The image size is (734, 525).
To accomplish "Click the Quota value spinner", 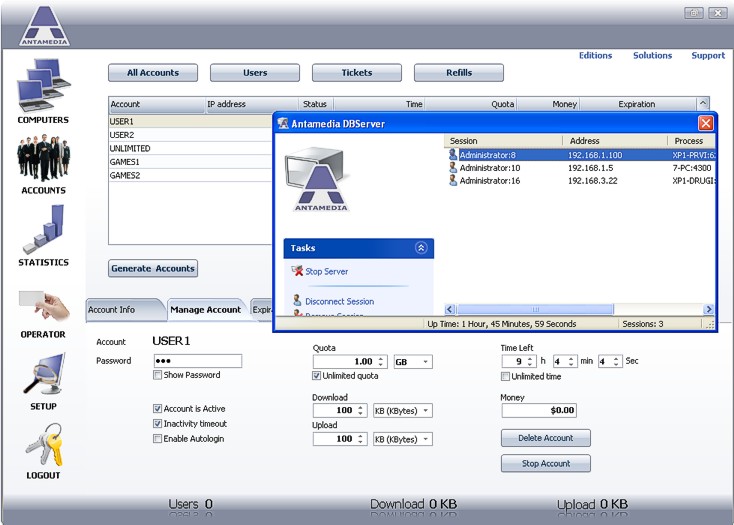I will (x=381, y=362).
